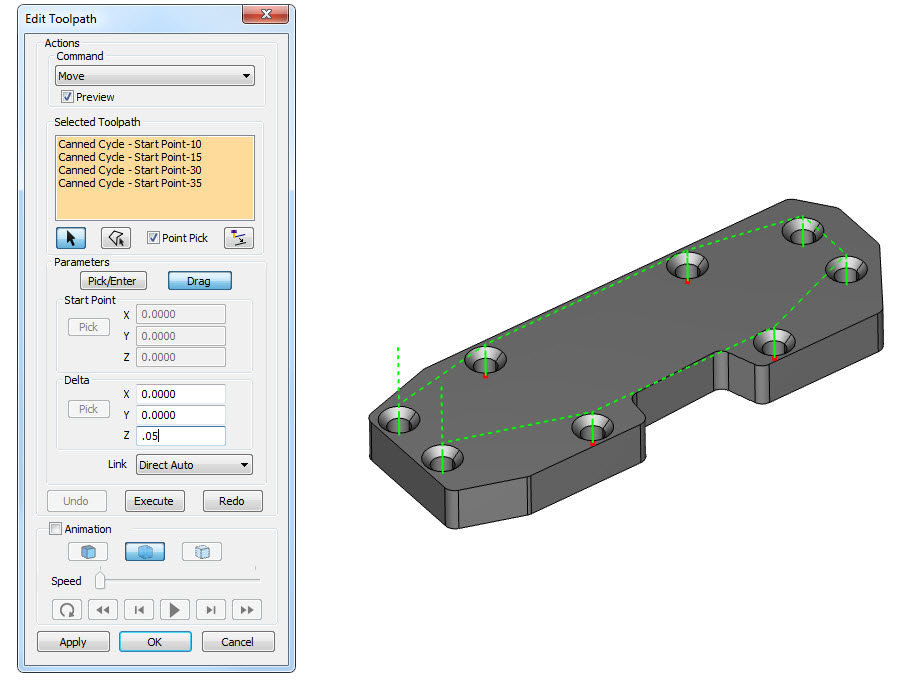Click the Cancel button

[238, 642]
